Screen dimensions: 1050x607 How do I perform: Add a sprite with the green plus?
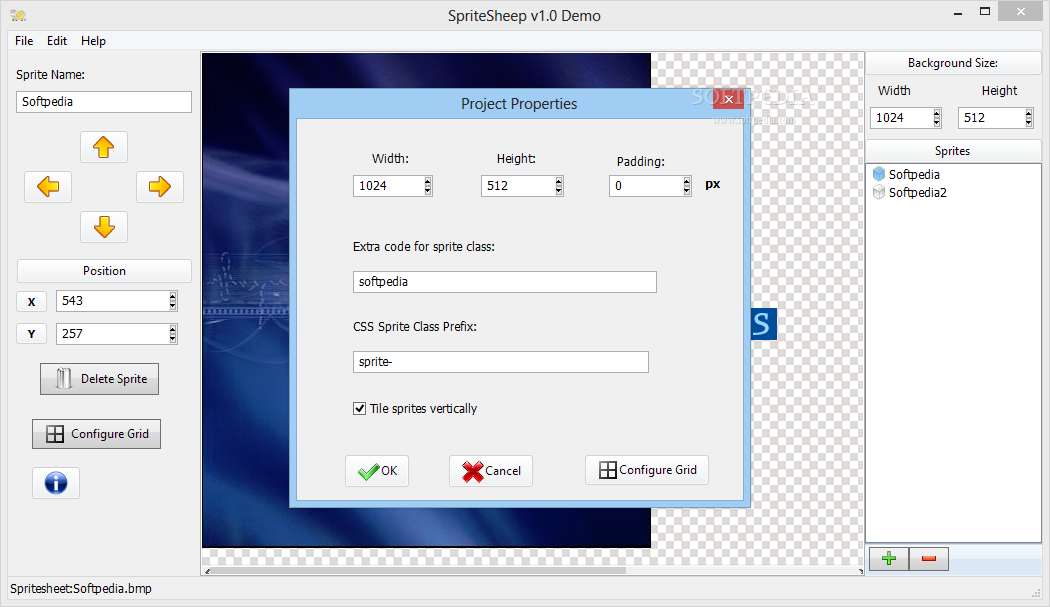(x=889, y=558)
